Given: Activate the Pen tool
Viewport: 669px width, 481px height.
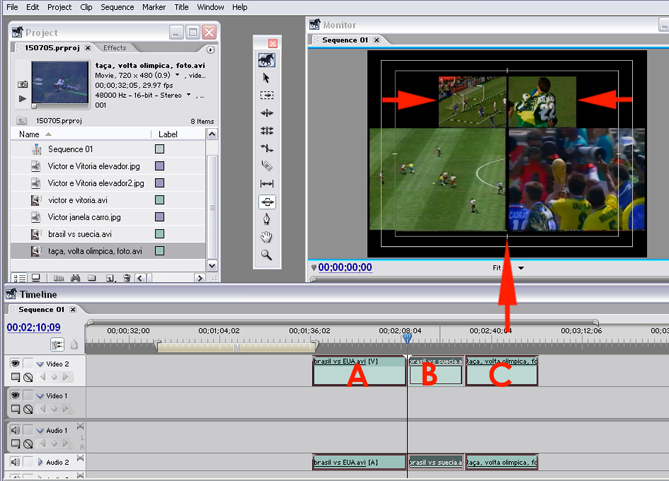Looking at the screenshot, I should point(266,219).
